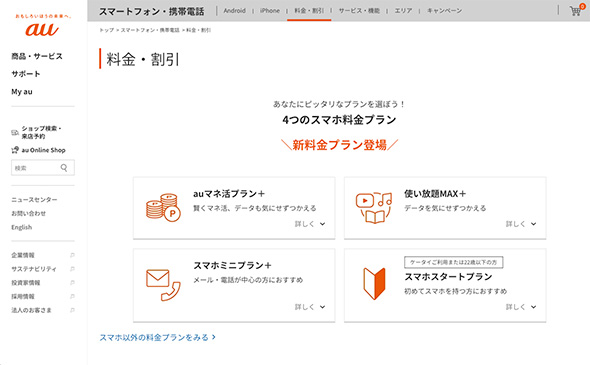The width and height of the screenshot is (590, 365).
Task: Click スマートフォン・携帯電話 breadcrumb link
Action: point(150,30)
